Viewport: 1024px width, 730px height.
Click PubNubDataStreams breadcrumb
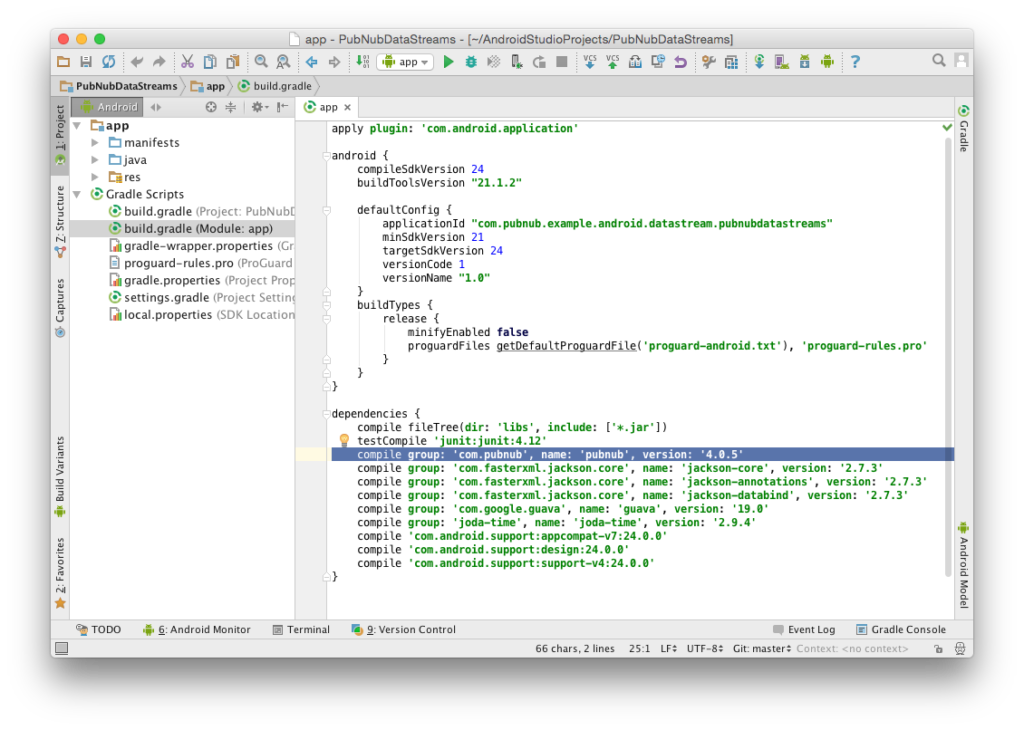(119, 86)
